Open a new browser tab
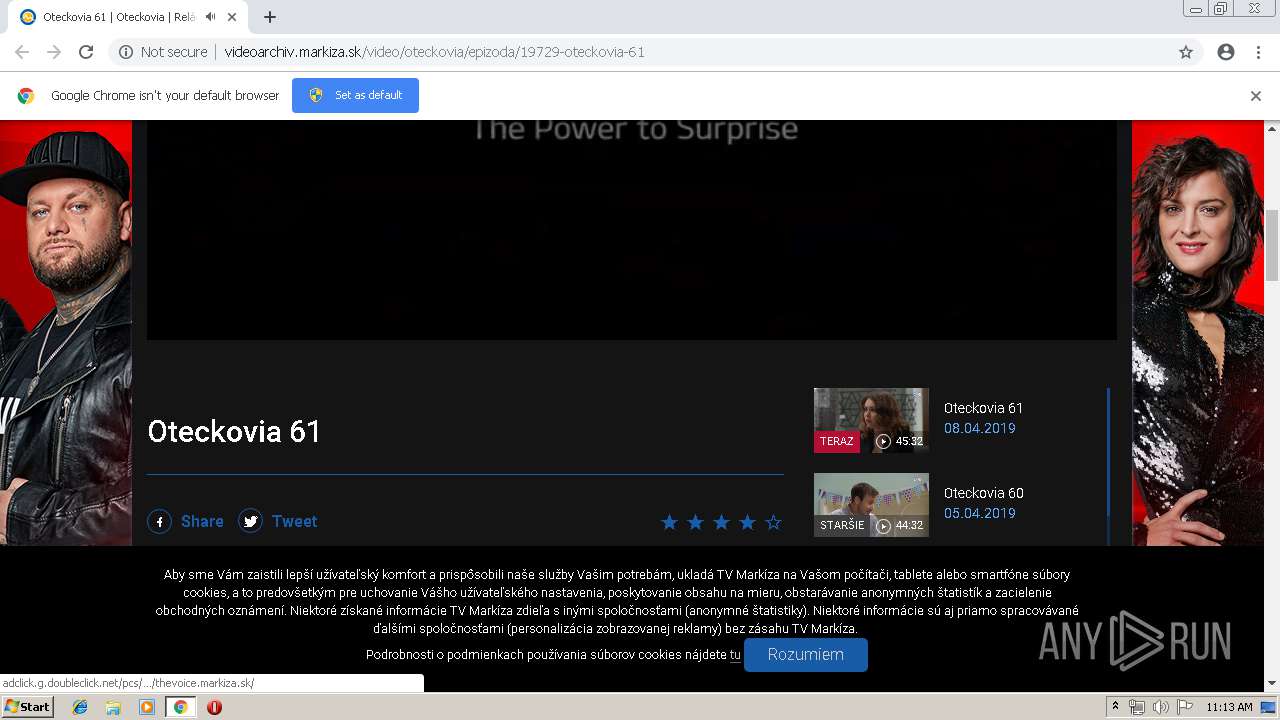The height and width of the screenshot is (720, 1280). tap(270, 17)
